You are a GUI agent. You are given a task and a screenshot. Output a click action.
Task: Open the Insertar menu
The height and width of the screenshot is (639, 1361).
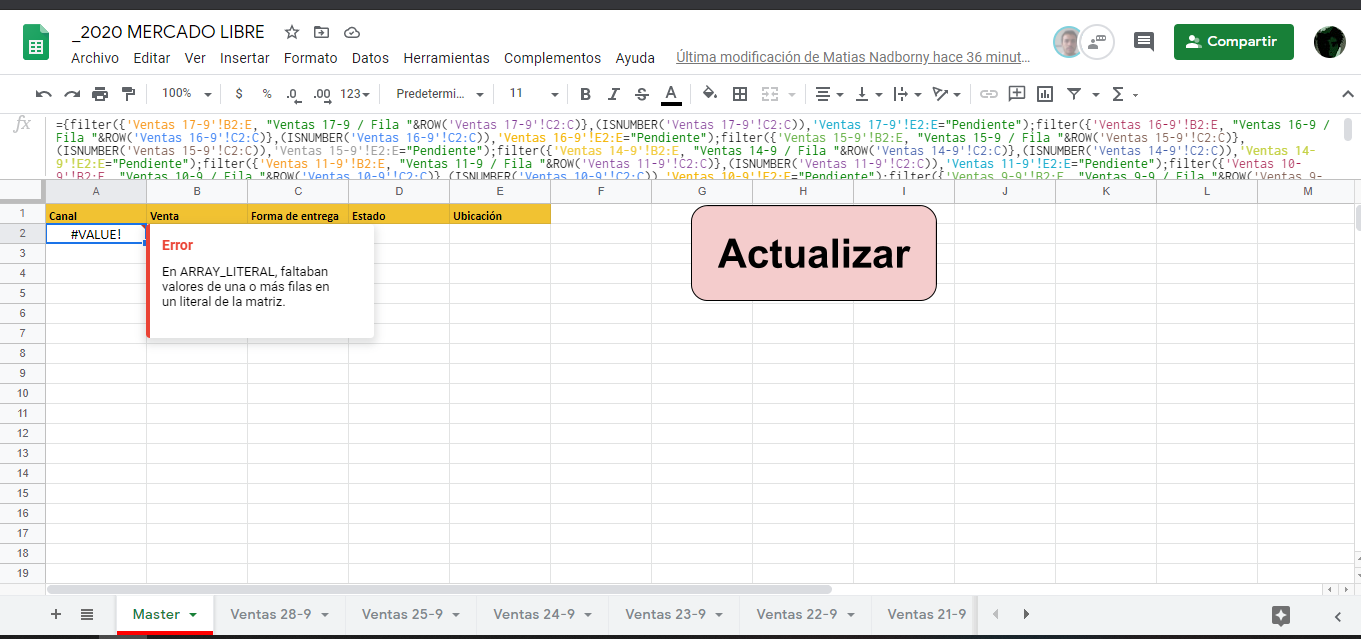tap(245, 58)
